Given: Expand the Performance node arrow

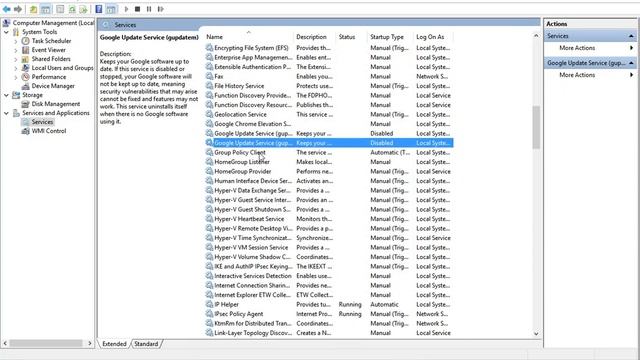Looking at the screenshot, I should point(16,77).
